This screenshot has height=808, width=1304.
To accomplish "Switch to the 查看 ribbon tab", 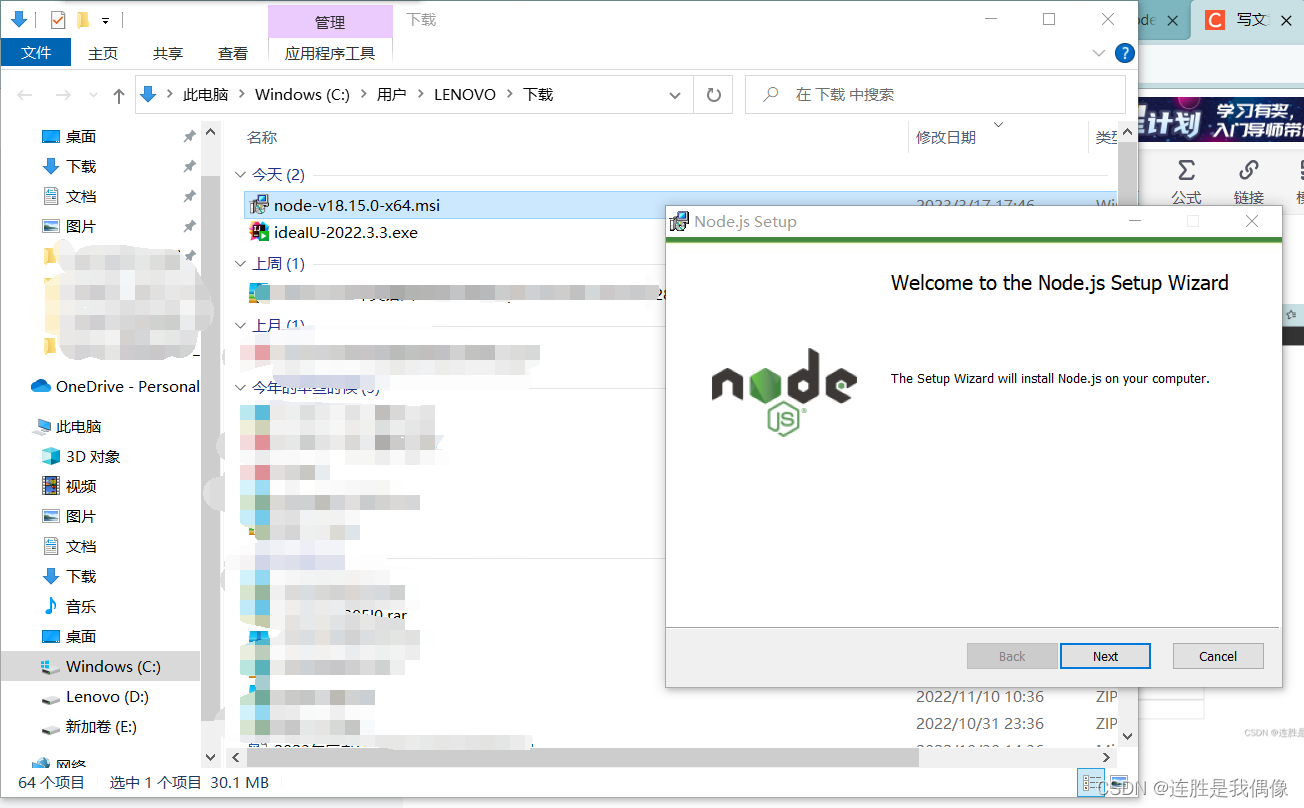I will pos(232,53).
